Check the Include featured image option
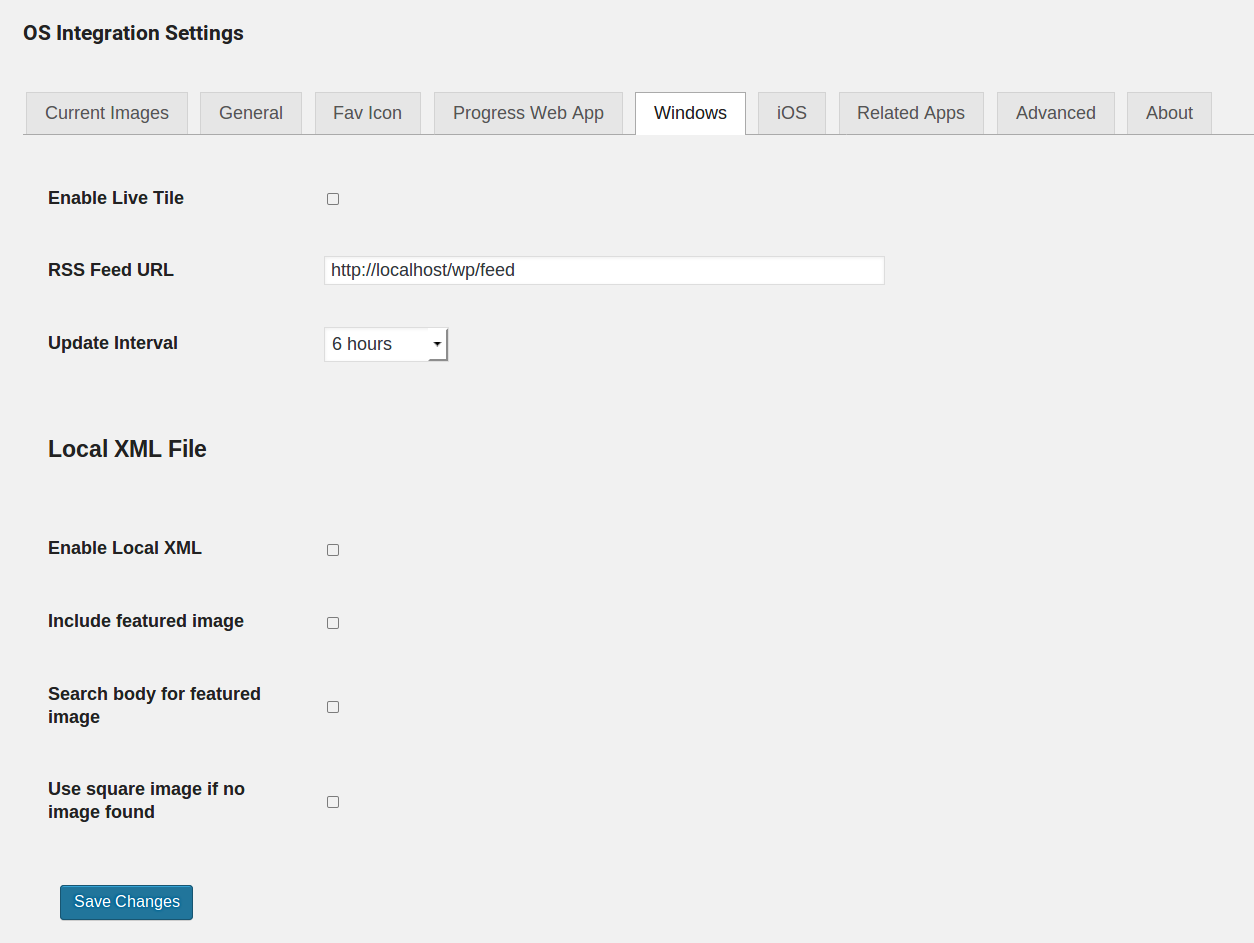Screen dimensions: 1254x943 [x=333, y=623]
